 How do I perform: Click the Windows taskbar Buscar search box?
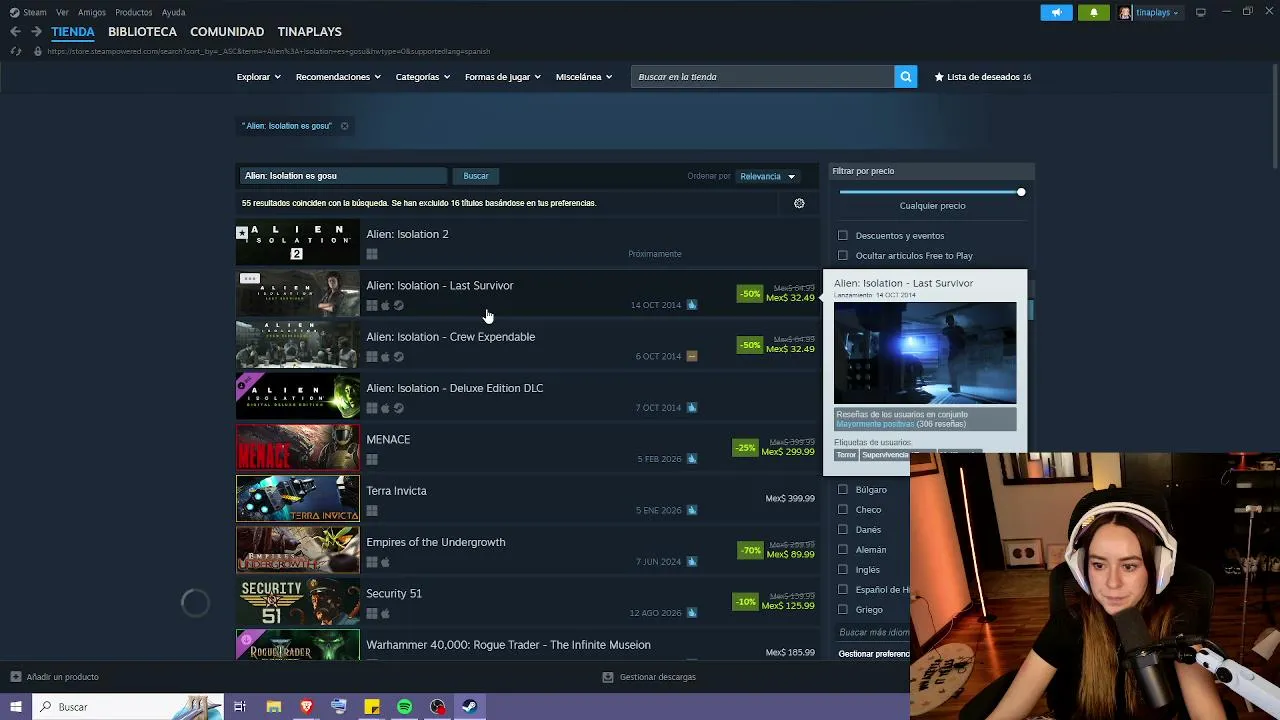(127, 707)
